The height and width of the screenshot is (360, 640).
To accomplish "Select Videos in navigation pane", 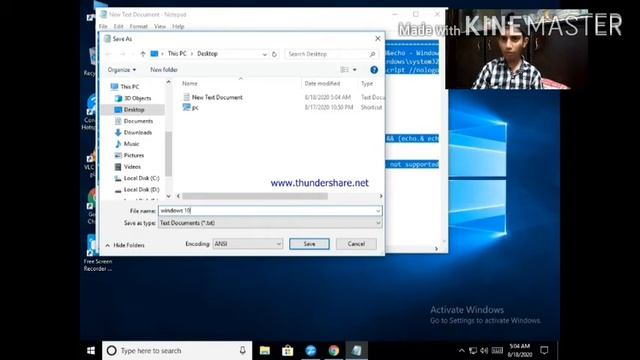I will [128, 167].
